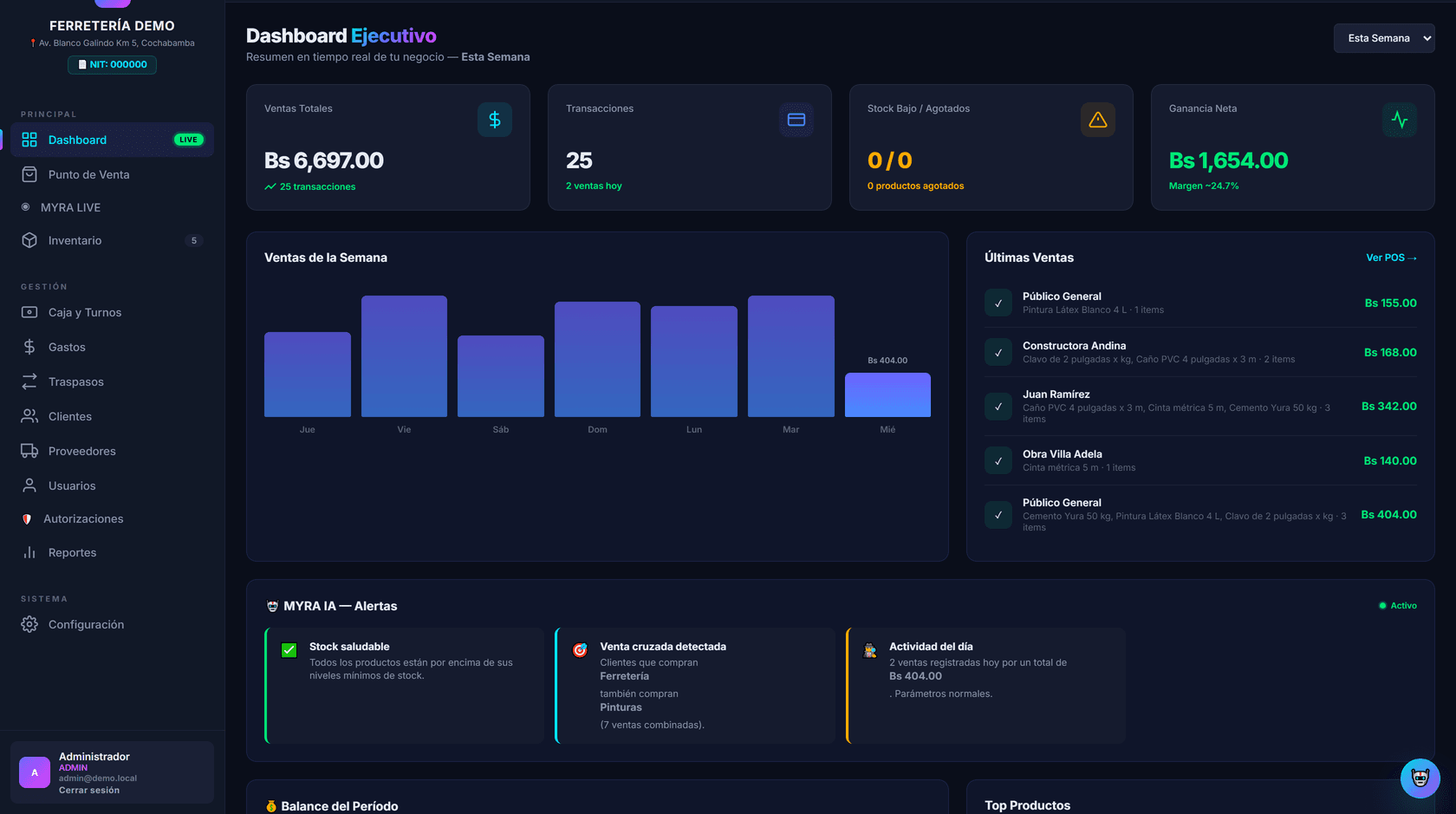The height and width of the screenshot is (814, 1456).
Task: Open the Esta Semana period dropdown
Action: [x=1384, y=38]
